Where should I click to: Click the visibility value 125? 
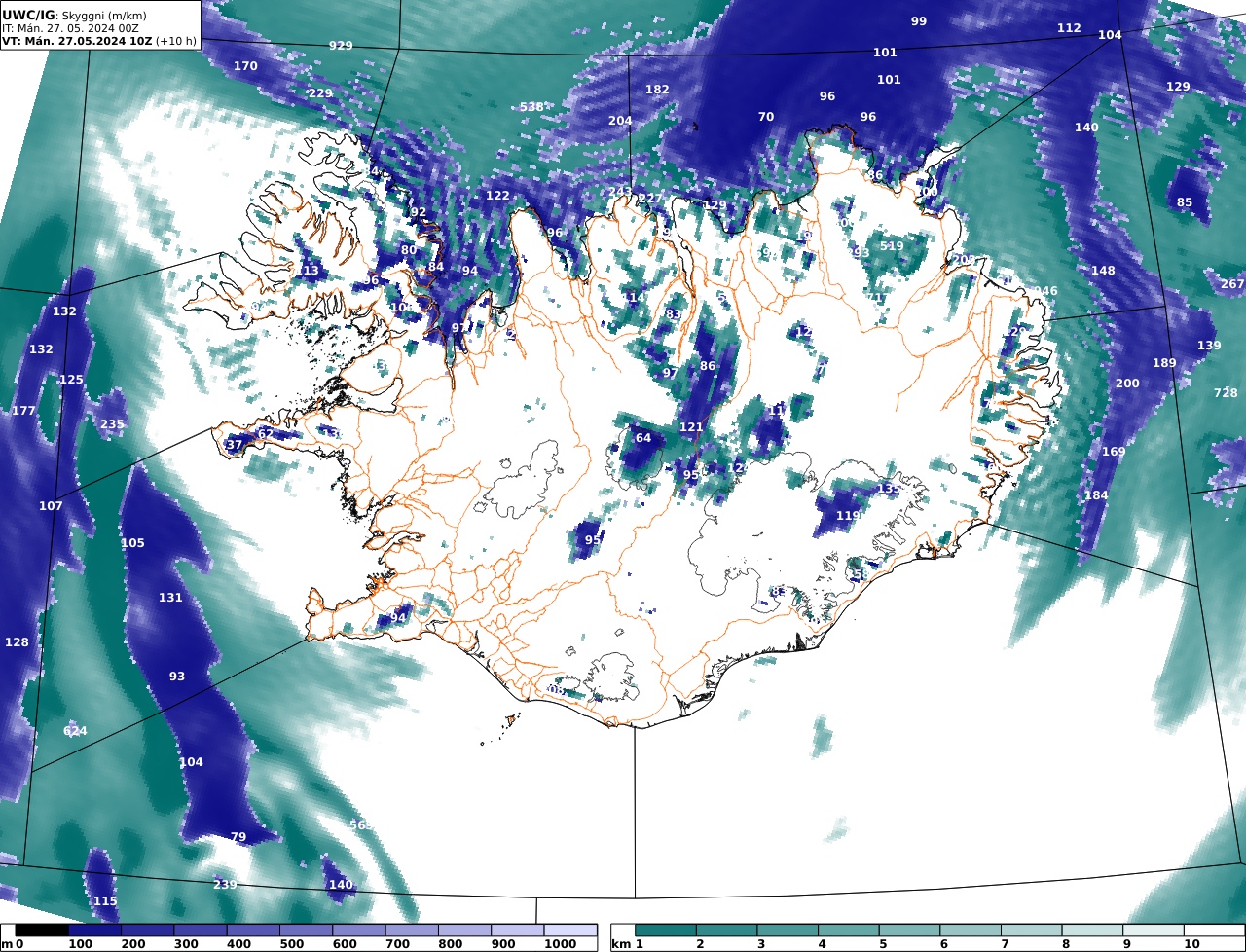click(71, 380)
